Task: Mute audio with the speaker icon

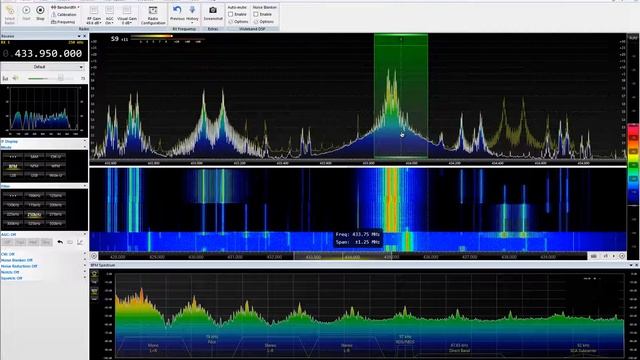Action: [16, 78]
